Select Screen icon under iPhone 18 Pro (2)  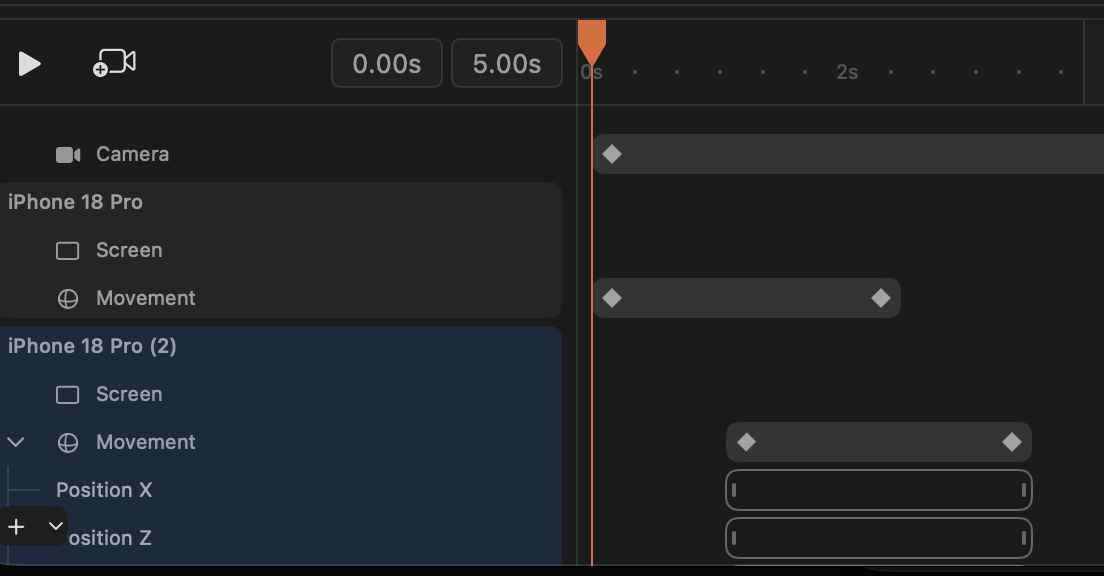pos(68,395)
